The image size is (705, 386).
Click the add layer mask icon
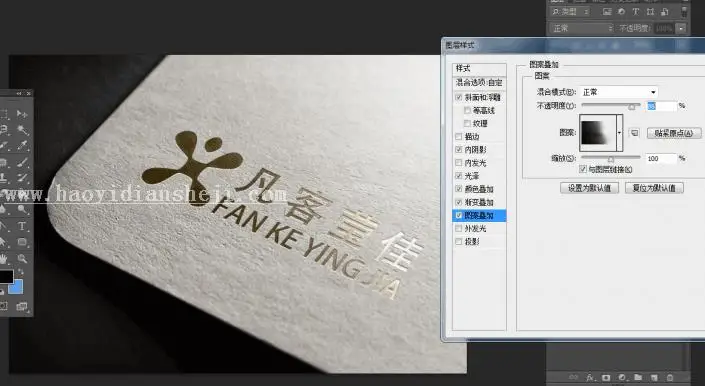click(606, 377)
